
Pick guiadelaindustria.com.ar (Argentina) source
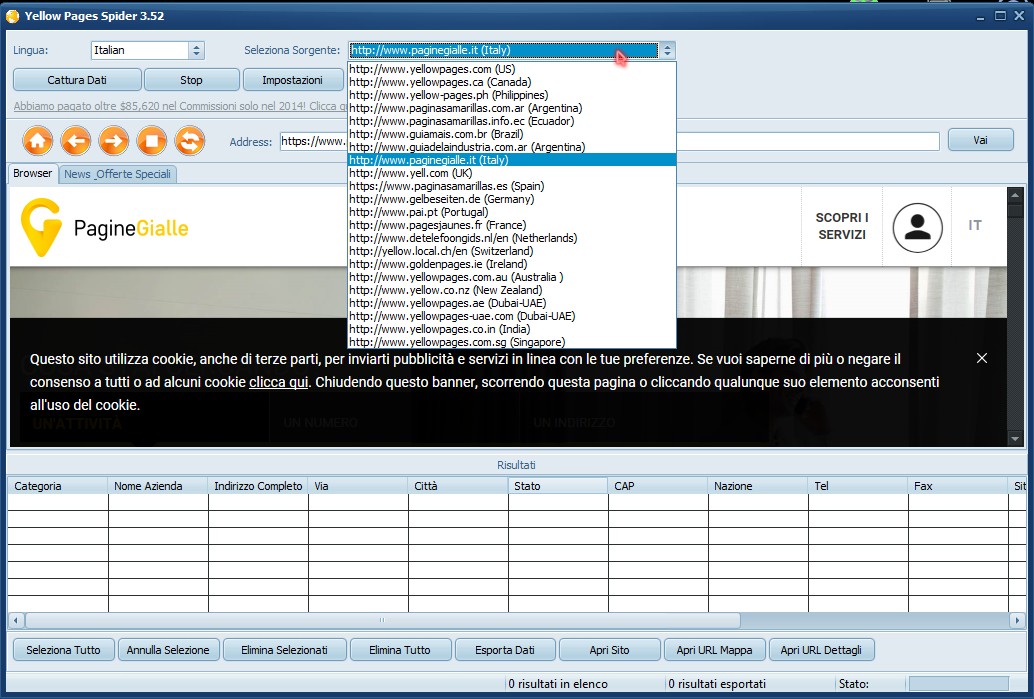tap(512, 147)
